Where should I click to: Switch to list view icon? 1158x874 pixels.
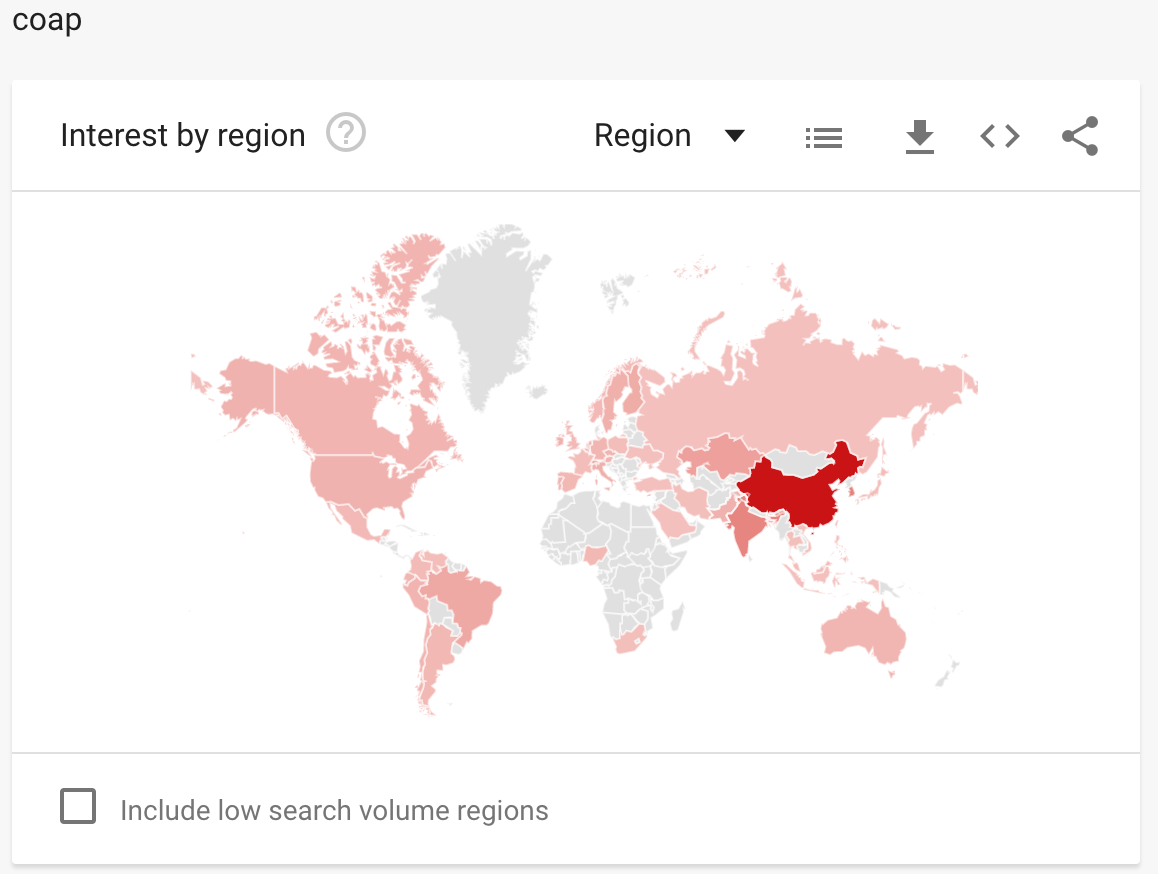[x=823, y=137]
